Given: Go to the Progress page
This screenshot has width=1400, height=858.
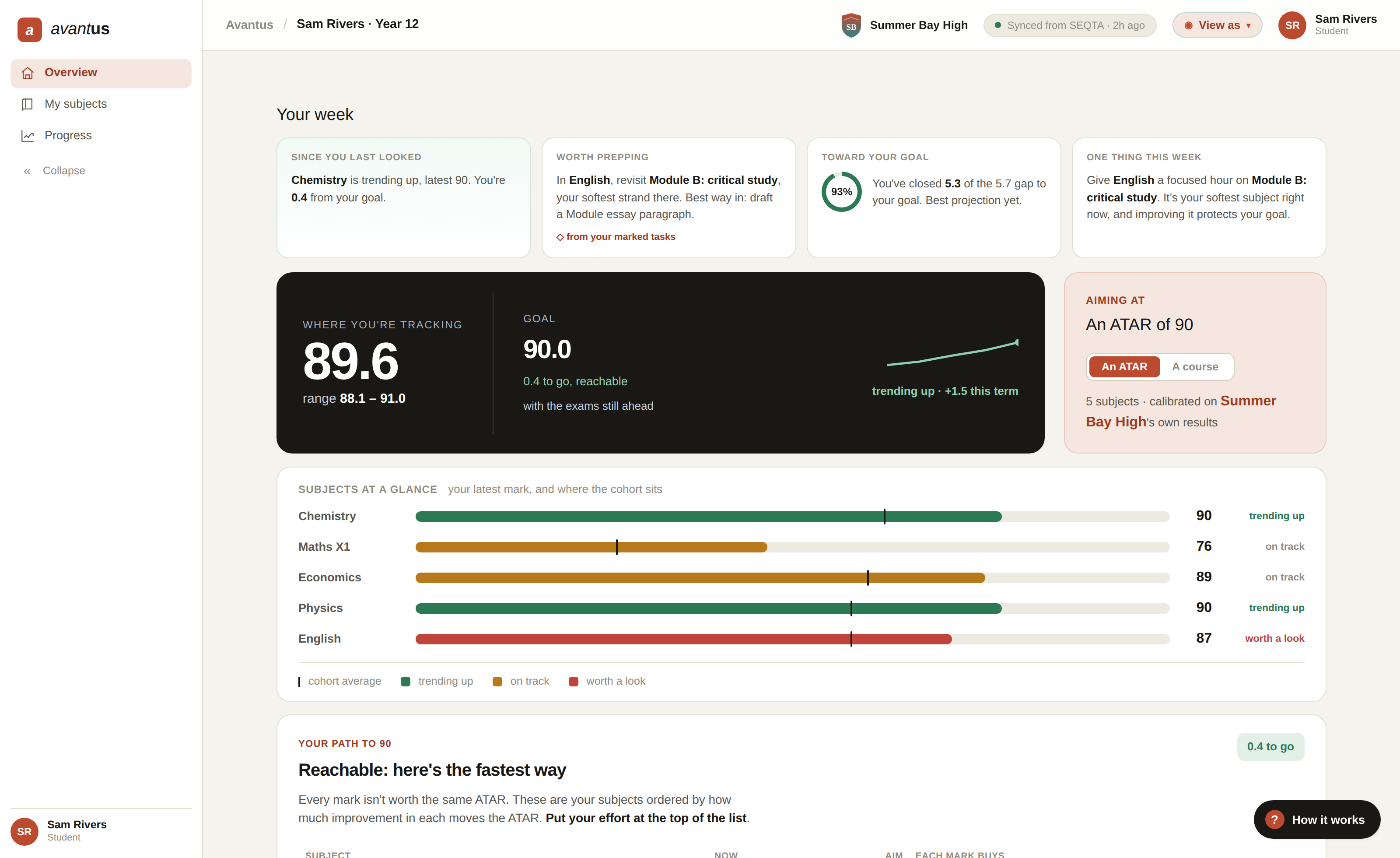Looking at the screenshot, I should [101, 135].
